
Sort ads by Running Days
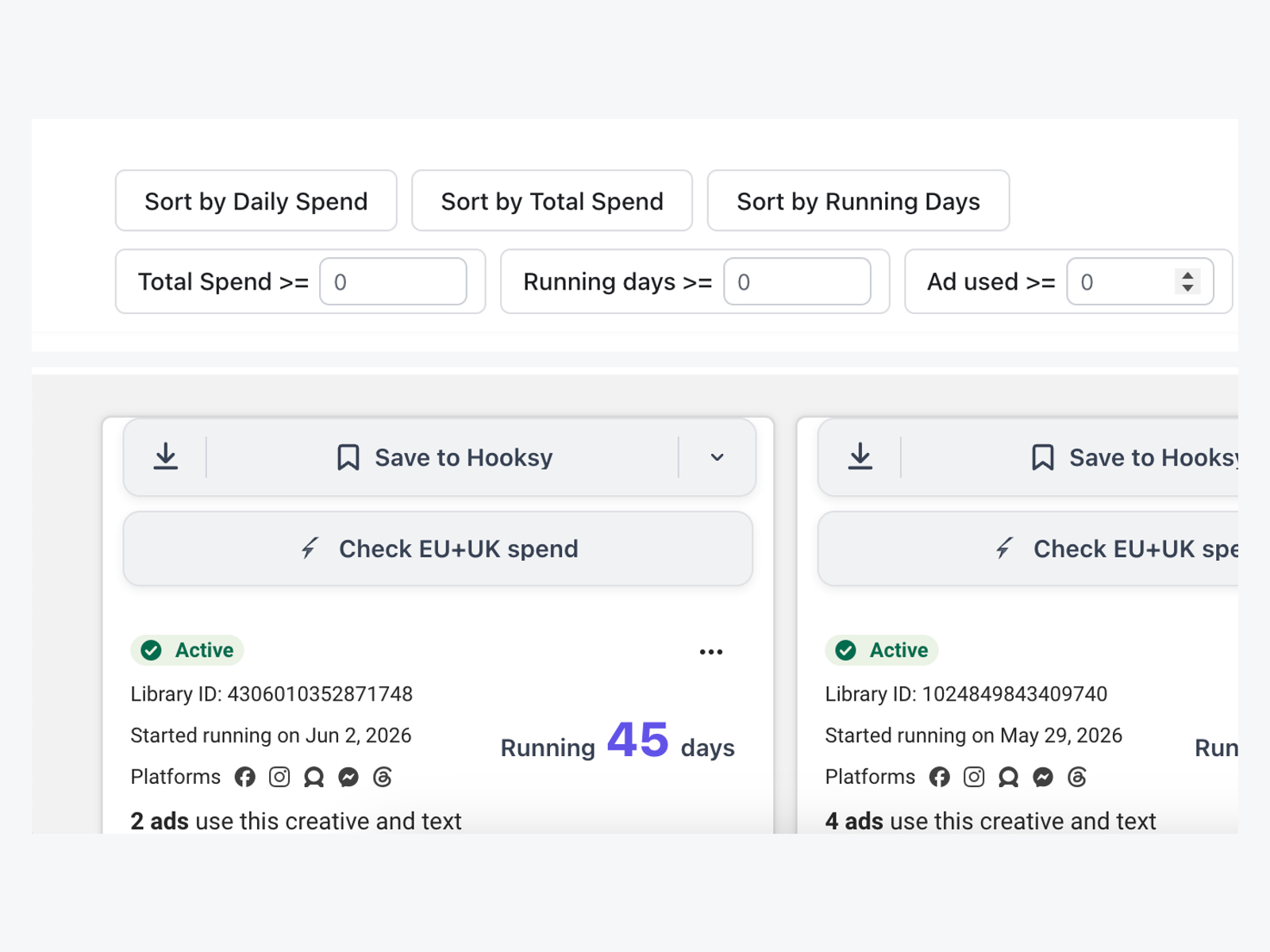pyautogui.click(x=858, y=201)
